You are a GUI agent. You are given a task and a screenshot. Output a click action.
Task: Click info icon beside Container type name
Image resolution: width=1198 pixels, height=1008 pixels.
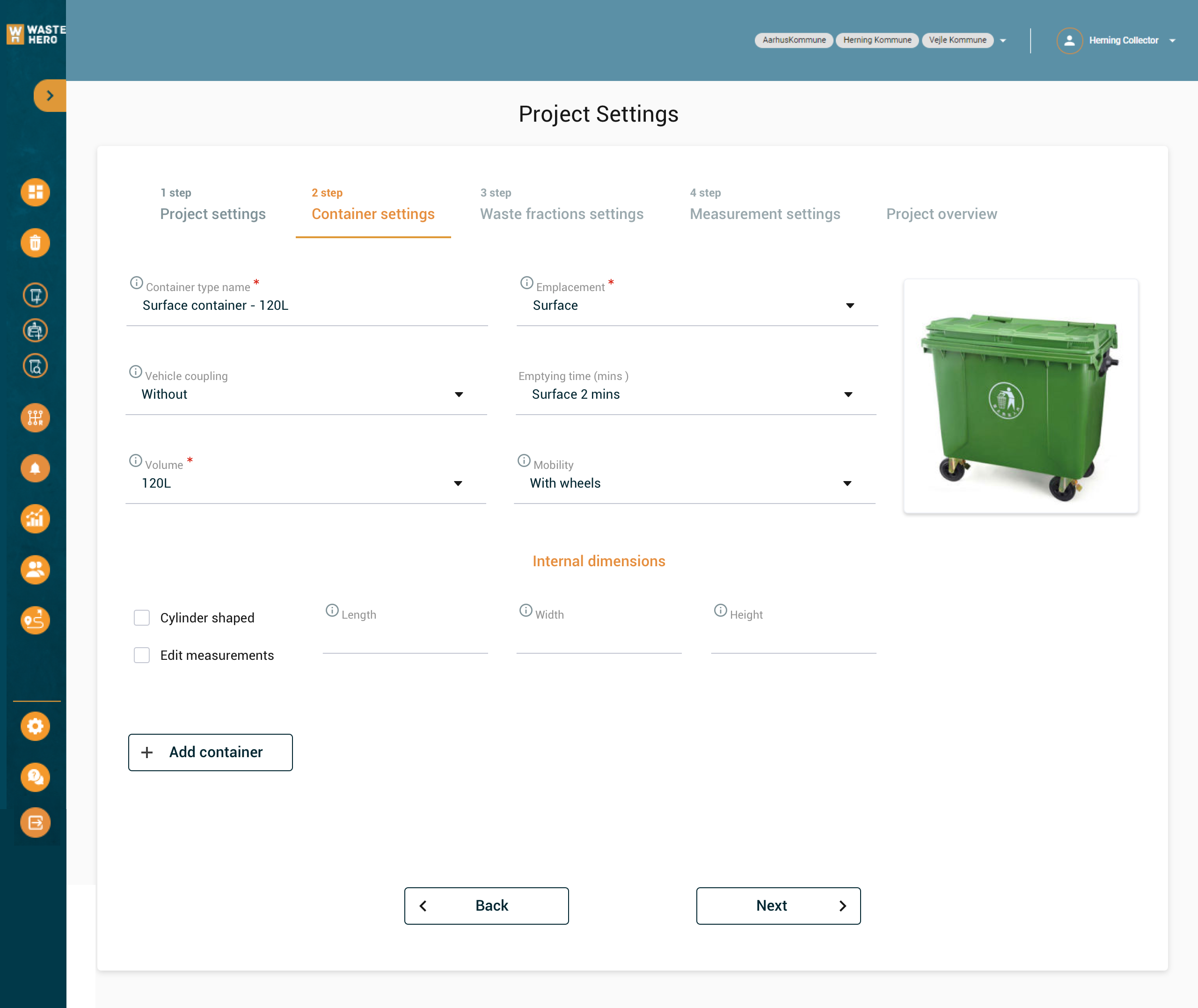point(136,283)
